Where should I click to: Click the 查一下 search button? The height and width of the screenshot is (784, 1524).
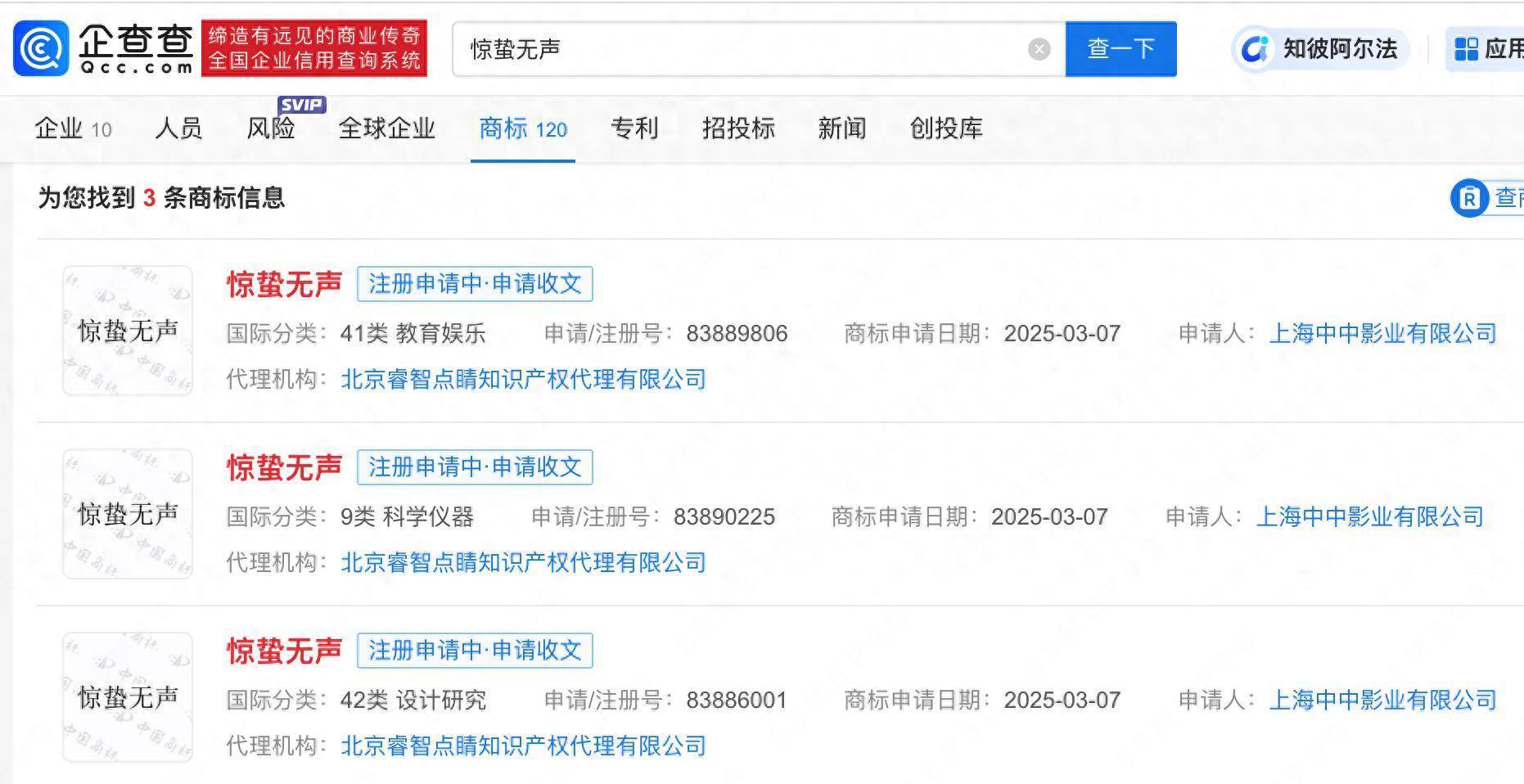click(x=1120, y=49)
